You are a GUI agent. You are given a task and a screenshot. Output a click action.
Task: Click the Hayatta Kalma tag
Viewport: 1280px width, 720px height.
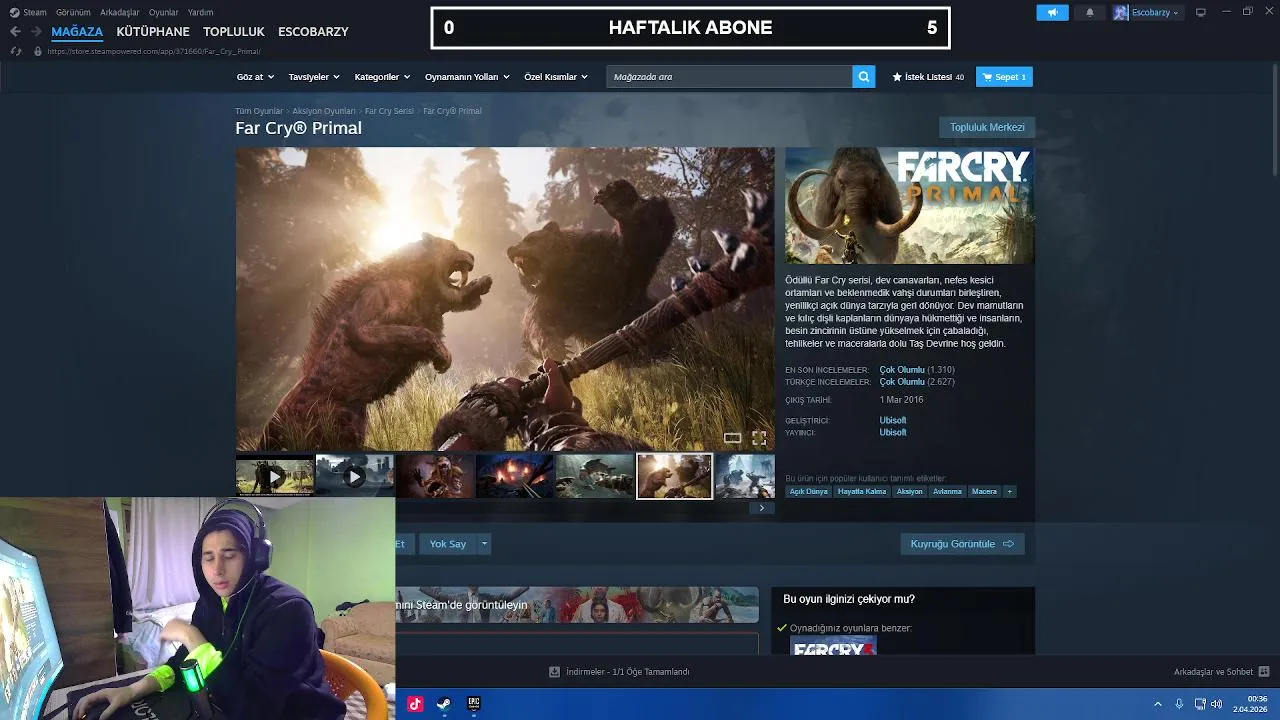pos(862,491)
